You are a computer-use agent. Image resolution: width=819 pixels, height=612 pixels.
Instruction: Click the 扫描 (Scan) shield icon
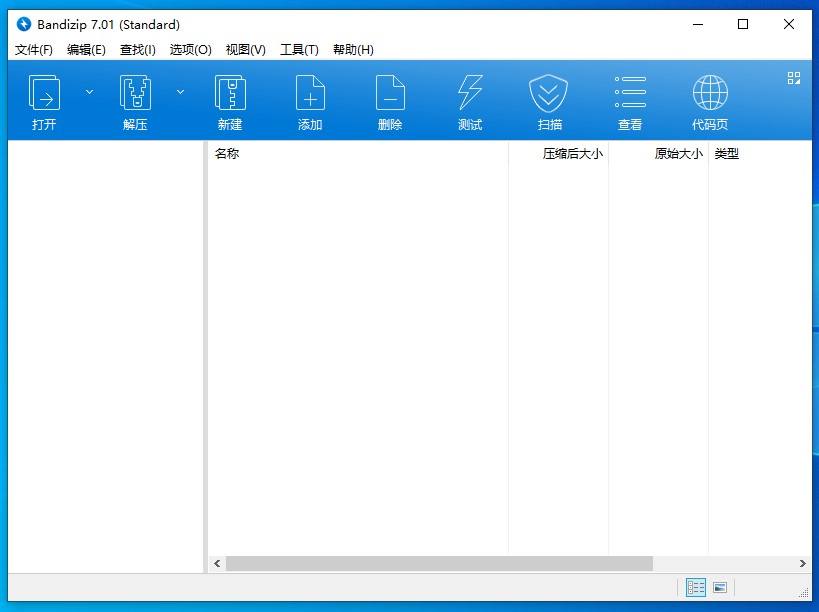pos(548,93)
